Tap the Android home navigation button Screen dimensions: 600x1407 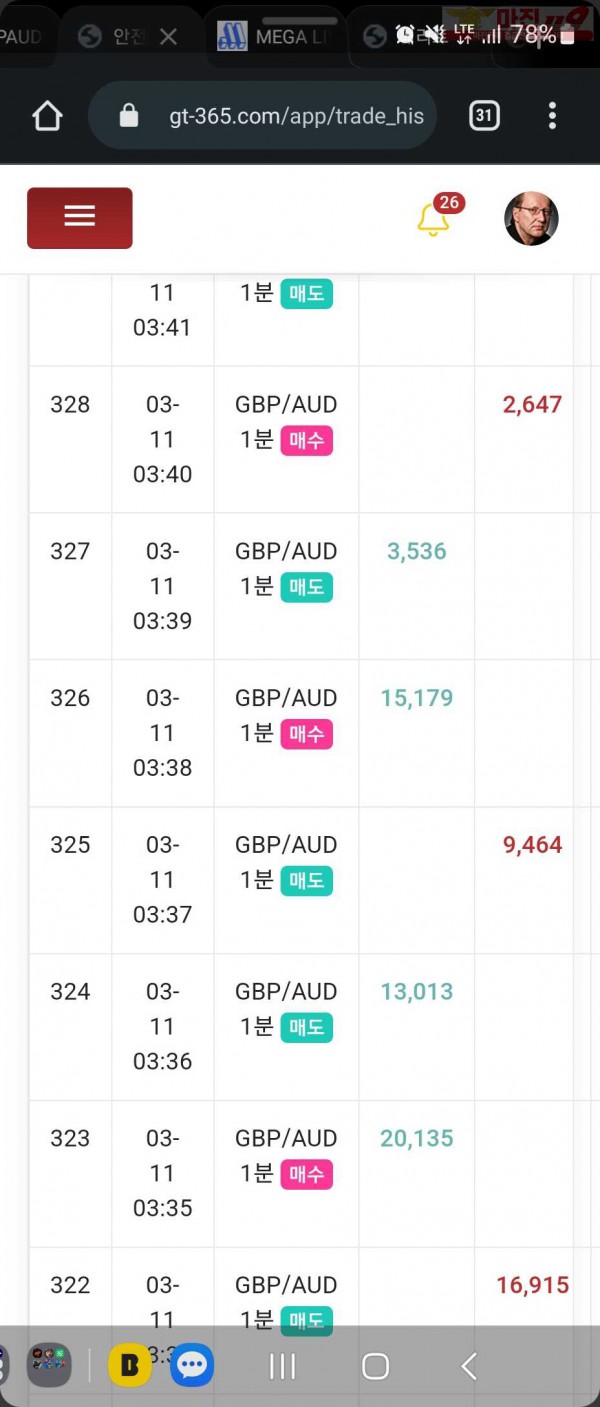click(x=375, y=1365)
